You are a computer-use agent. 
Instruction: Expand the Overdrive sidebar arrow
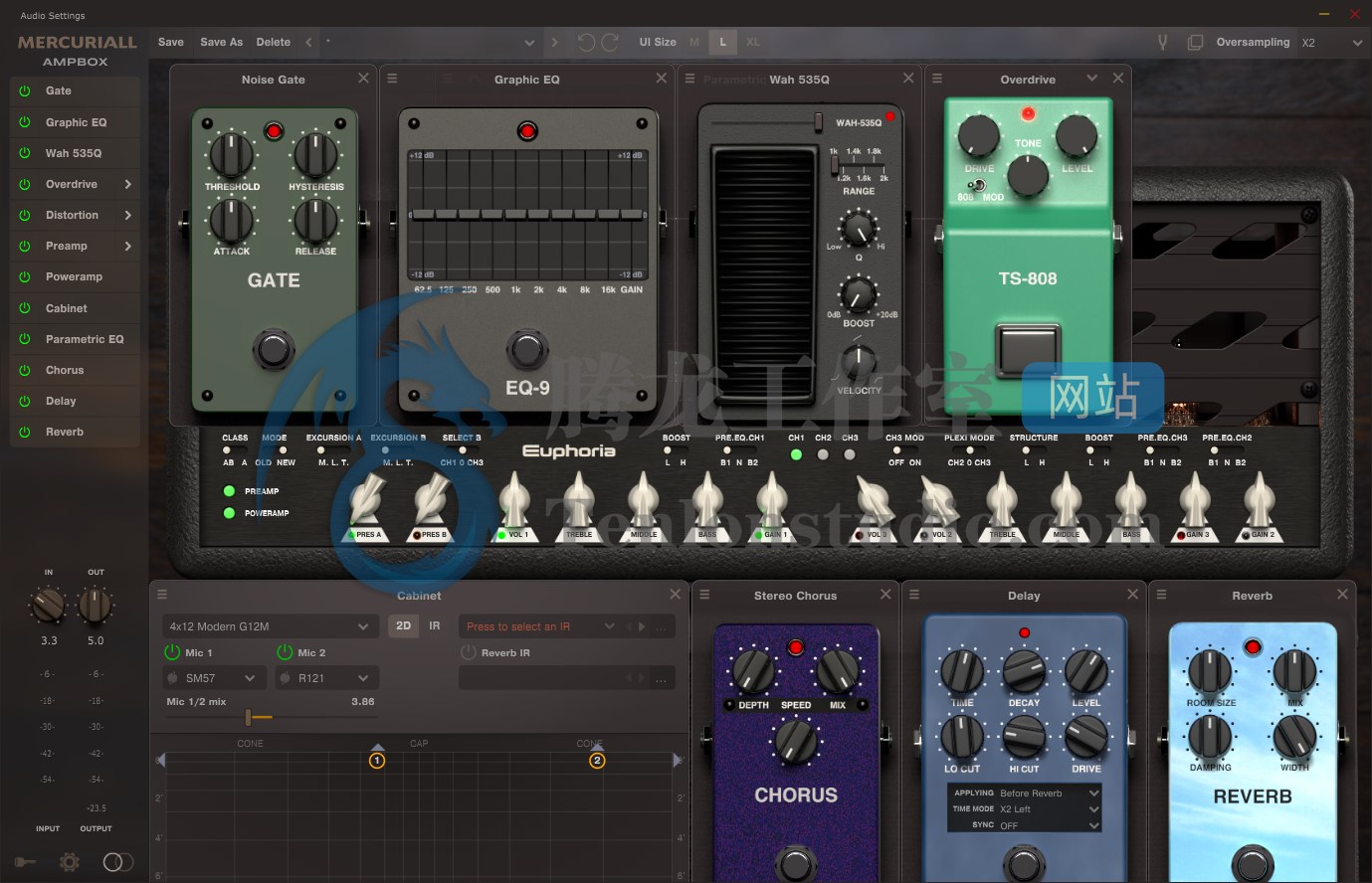click(128, 184)
